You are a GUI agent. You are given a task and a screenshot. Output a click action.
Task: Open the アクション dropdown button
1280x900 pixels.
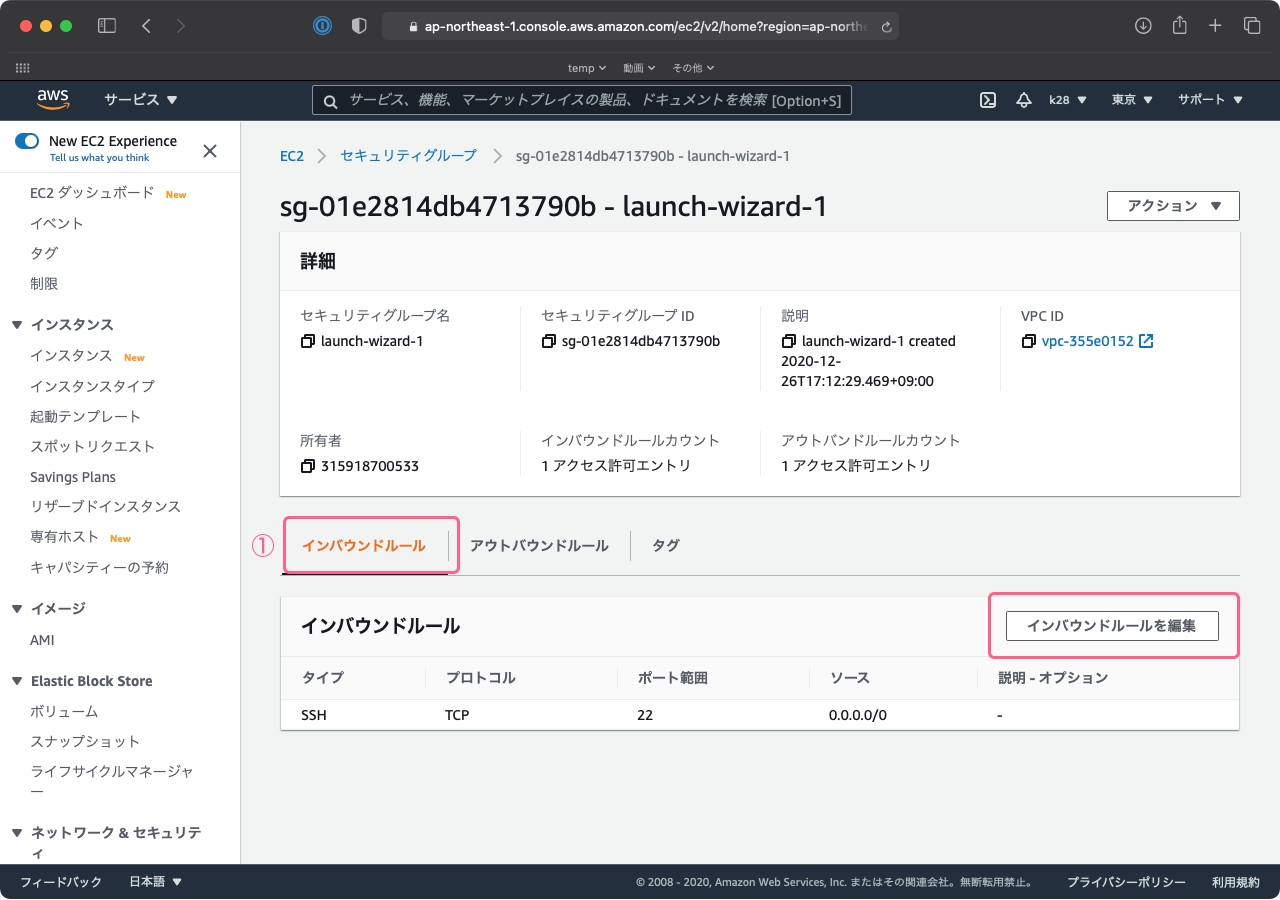point(1173,206)
